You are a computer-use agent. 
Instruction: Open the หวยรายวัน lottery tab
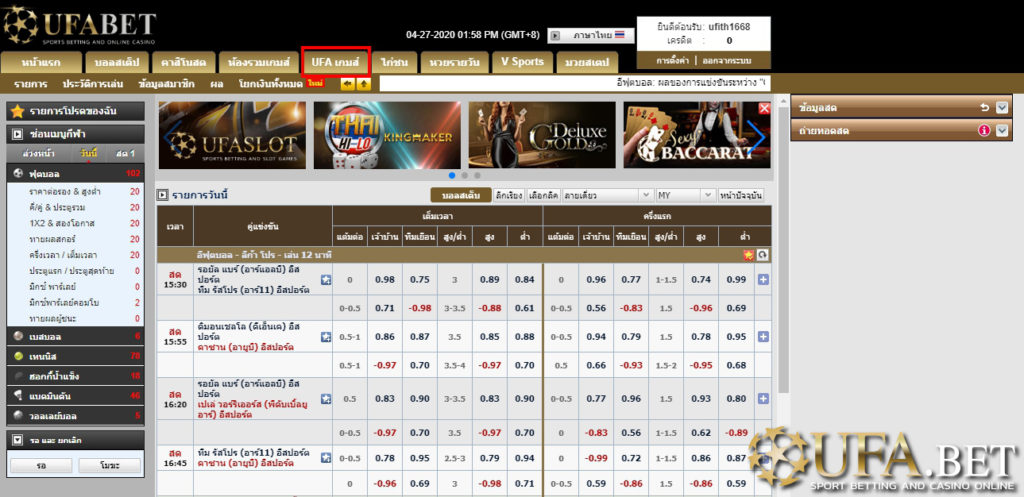coord(455,62)
